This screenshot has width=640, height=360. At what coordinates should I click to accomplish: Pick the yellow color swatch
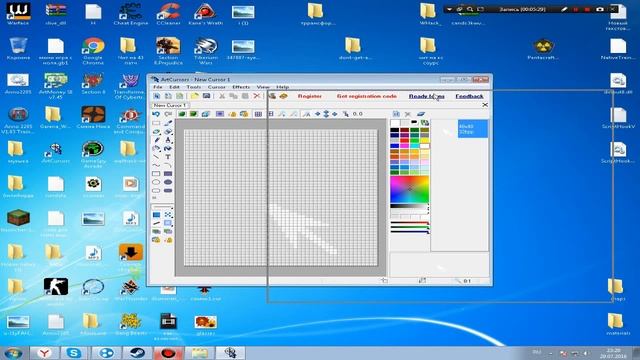coord(425,140)
